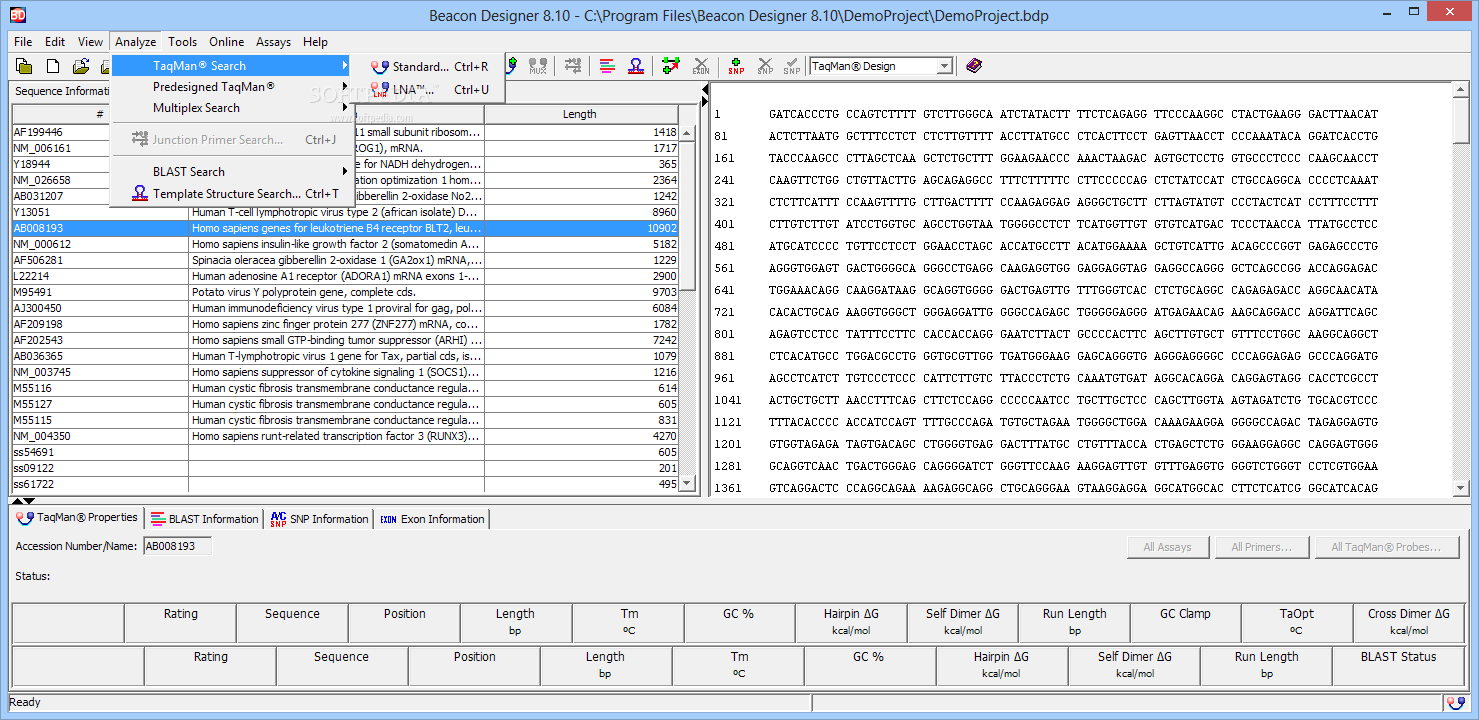Click the open project icon in the toolbar
The image size is (1479, 720).
[x=24, y=66]
